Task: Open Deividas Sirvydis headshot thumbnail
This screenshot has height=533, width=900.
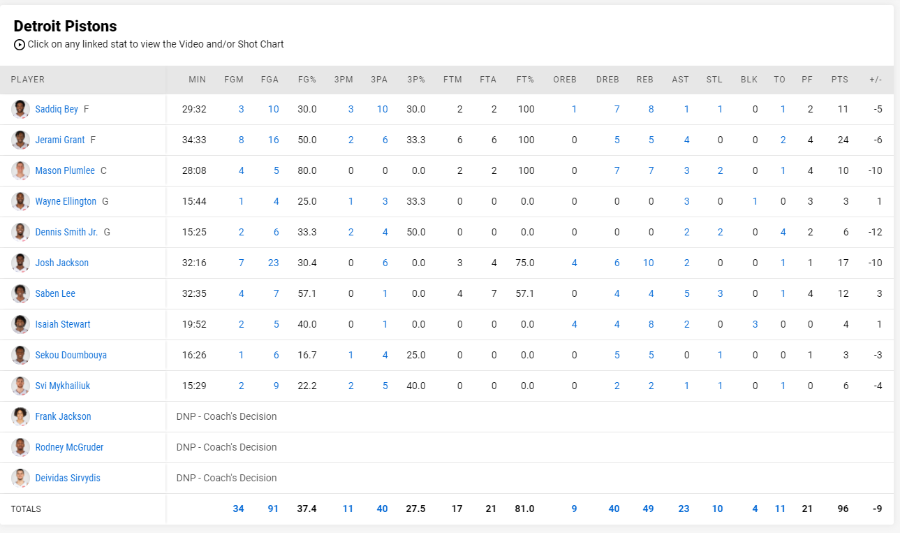Action: coord(20,478)
